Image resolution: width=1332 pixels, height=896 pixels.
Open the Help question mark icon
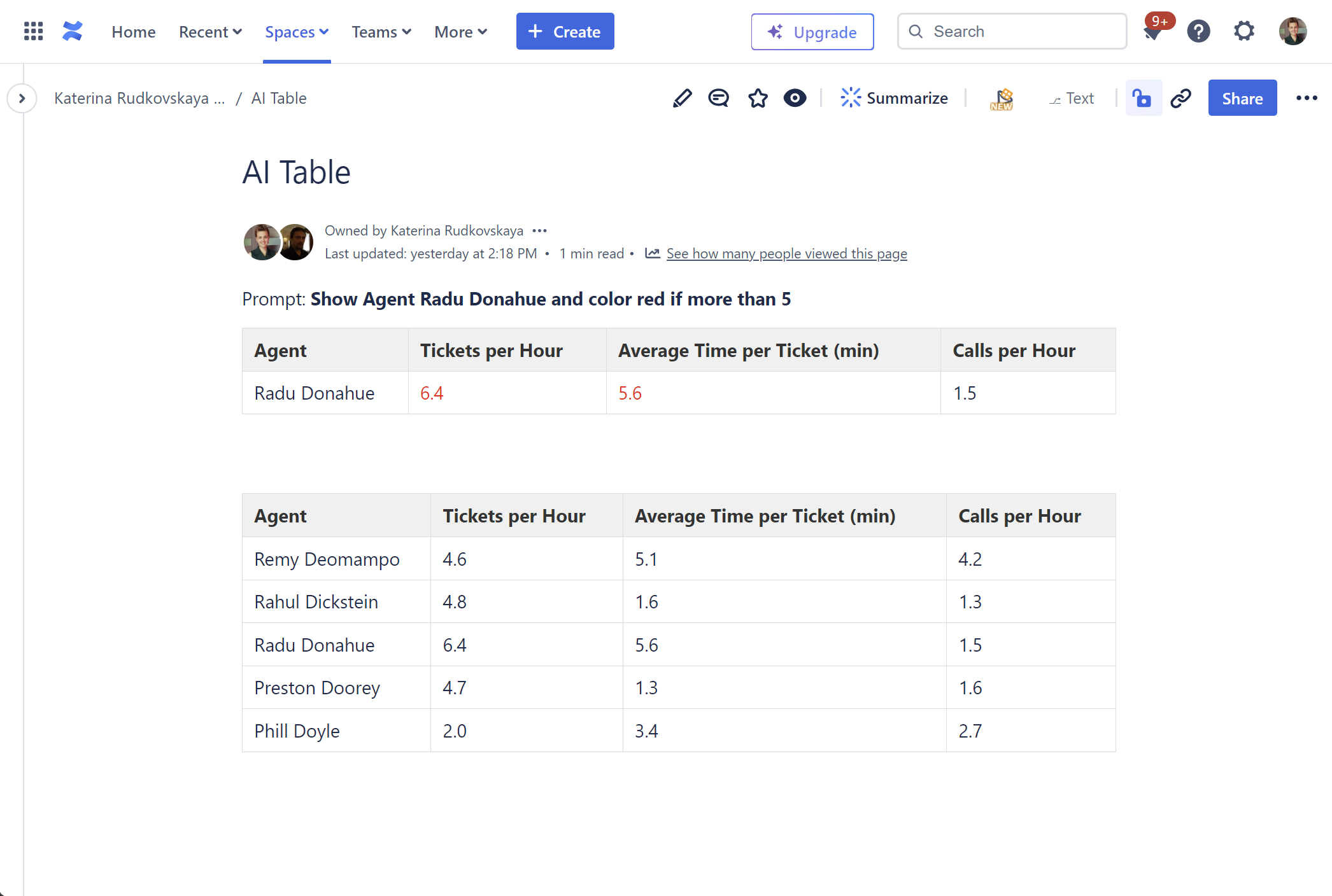point(1198,31)
